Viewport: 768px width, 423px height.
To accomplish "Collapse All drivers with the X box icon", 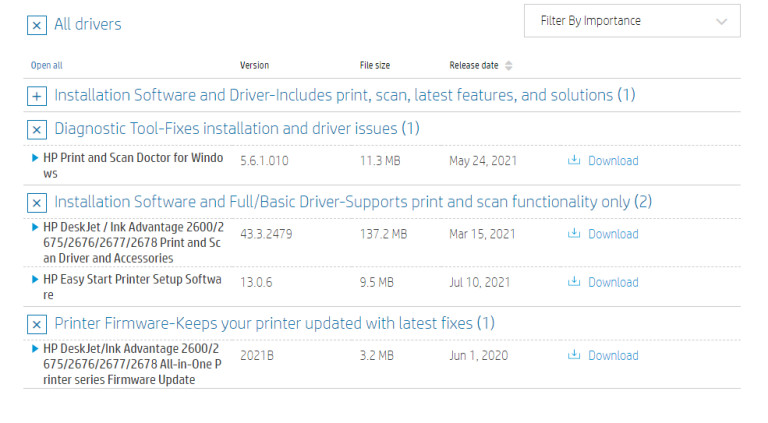I will 37,25.
